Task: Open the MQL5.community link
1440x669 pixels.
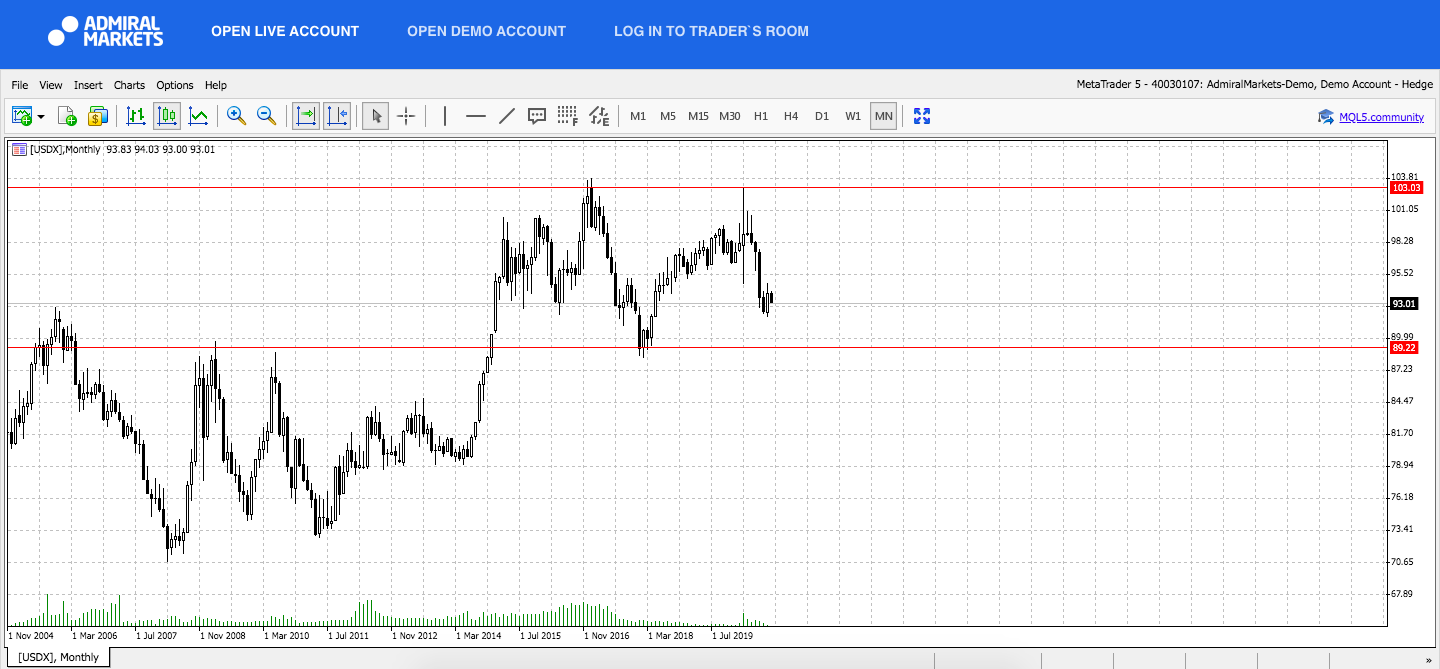Action: [1379, 117]
